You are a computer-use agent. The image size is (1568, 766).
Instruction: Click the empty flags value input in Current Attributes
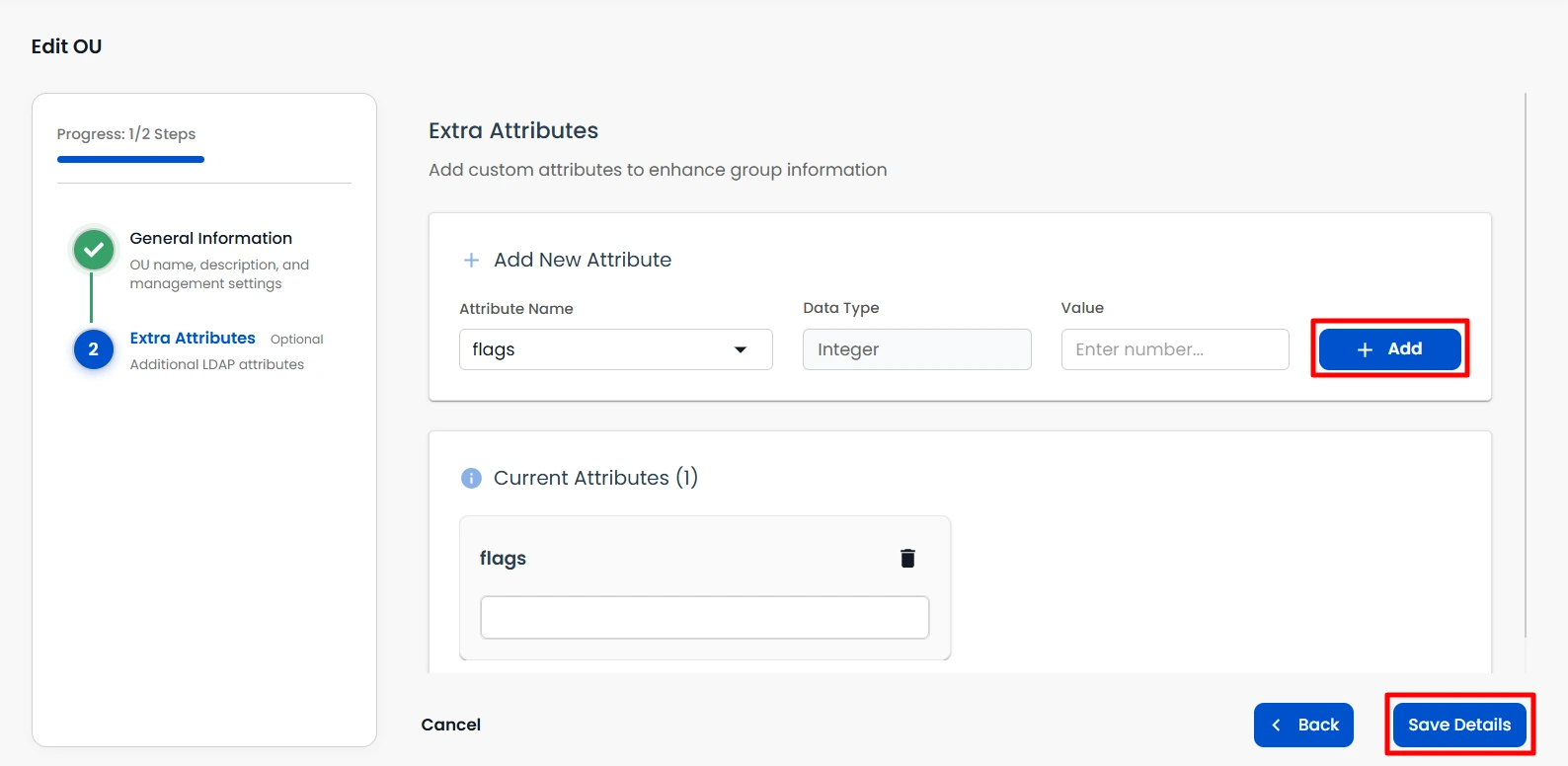click(x=705, y=617)
